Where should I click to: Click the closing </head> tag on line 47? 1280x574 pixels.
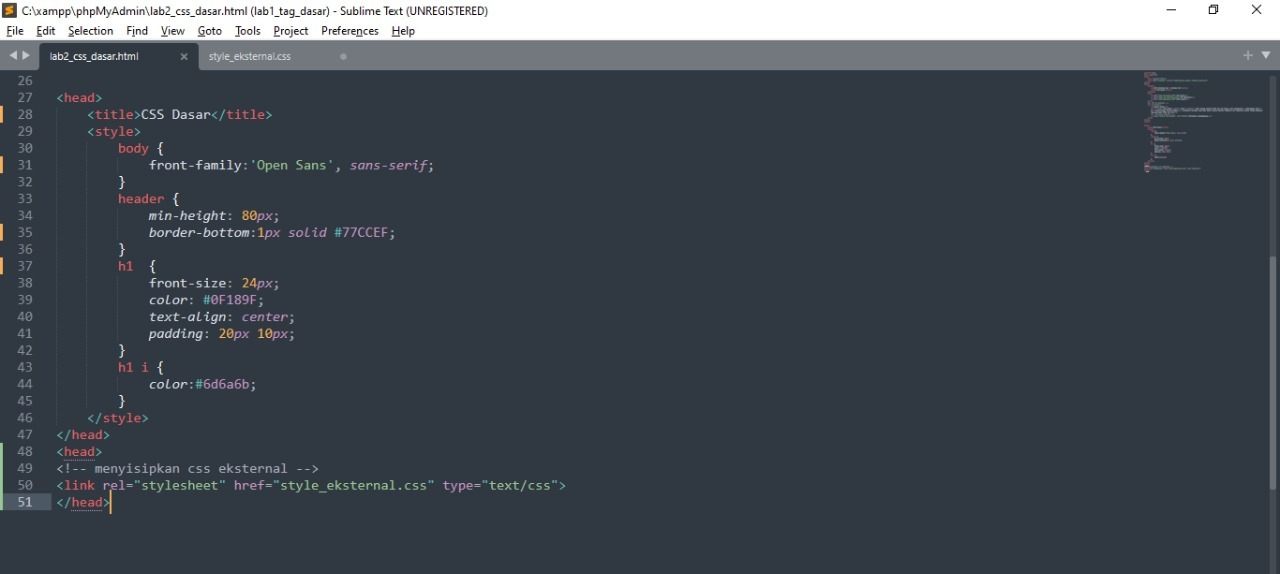pyautogui.click(x=83, y=435)
